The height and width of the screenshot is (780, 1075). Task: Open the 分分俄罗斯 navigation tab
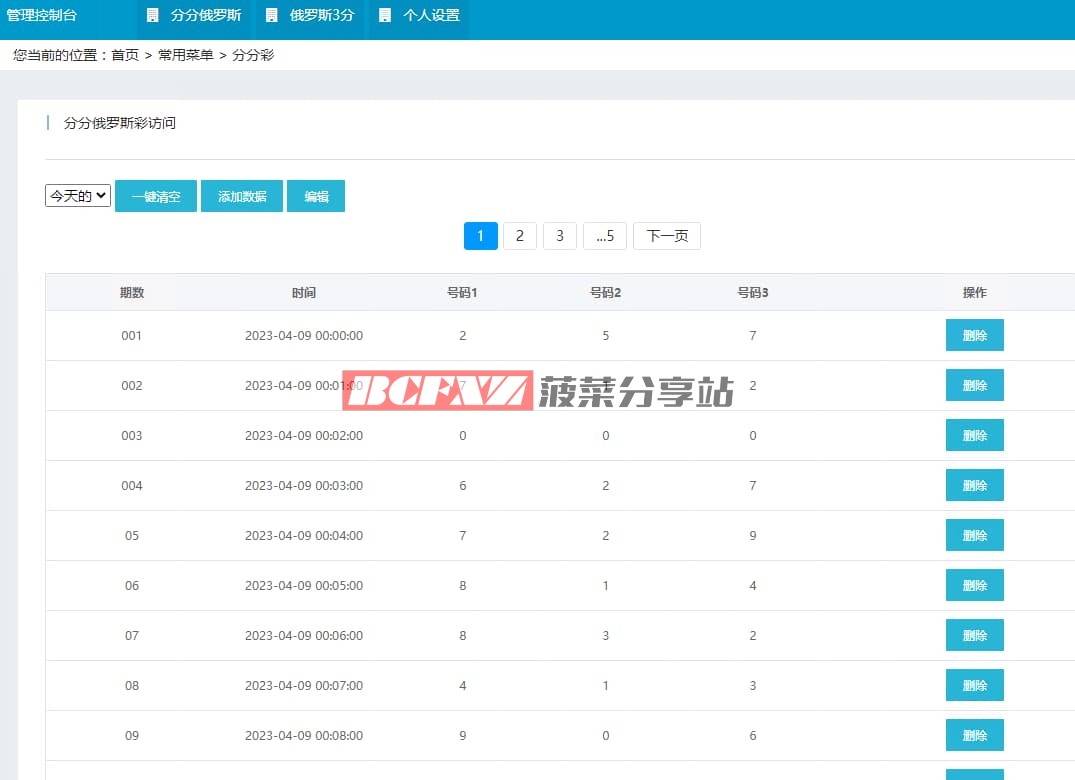tap(206, 16)
